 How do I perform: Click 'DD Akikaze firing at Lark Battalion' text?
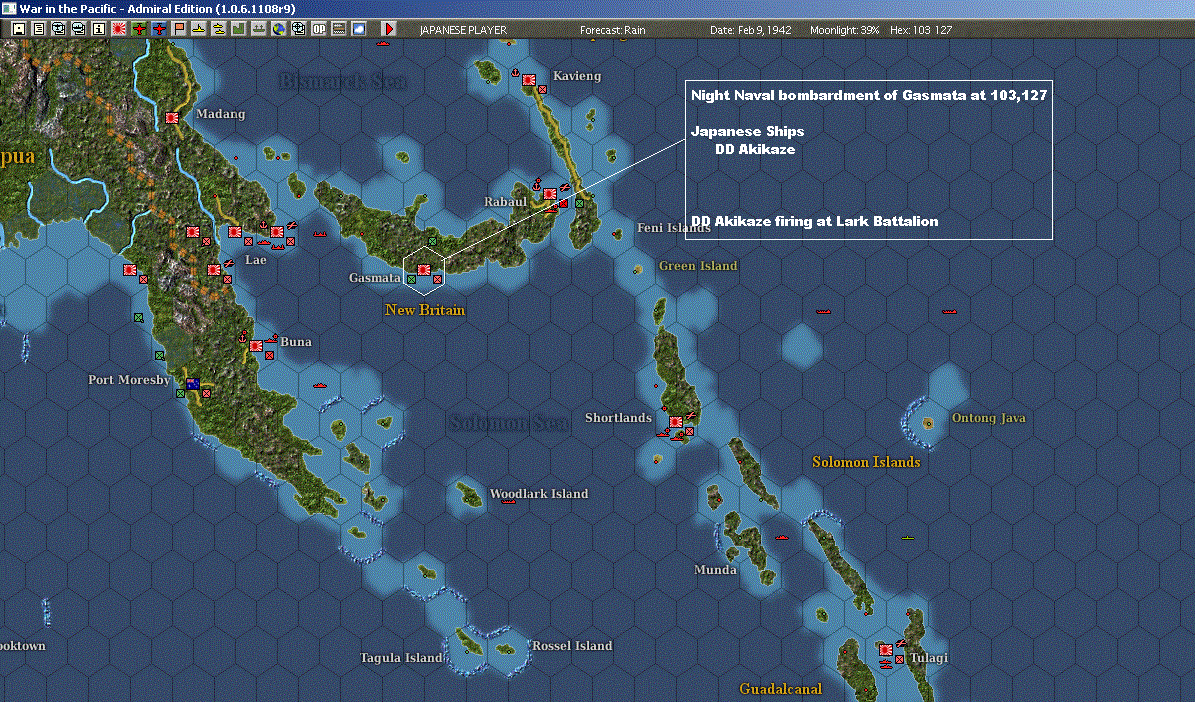815,221
